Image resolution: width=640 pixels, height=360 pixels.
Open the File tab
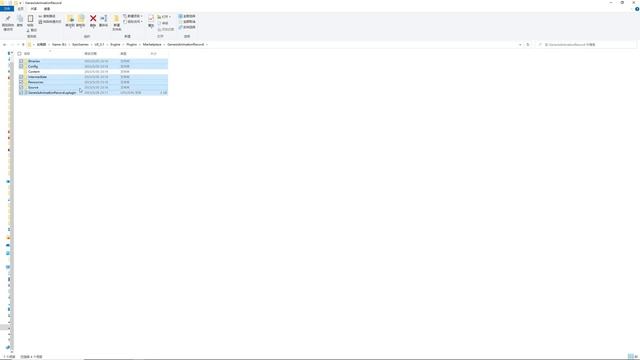pyautogui.click(x=7, y=9)
